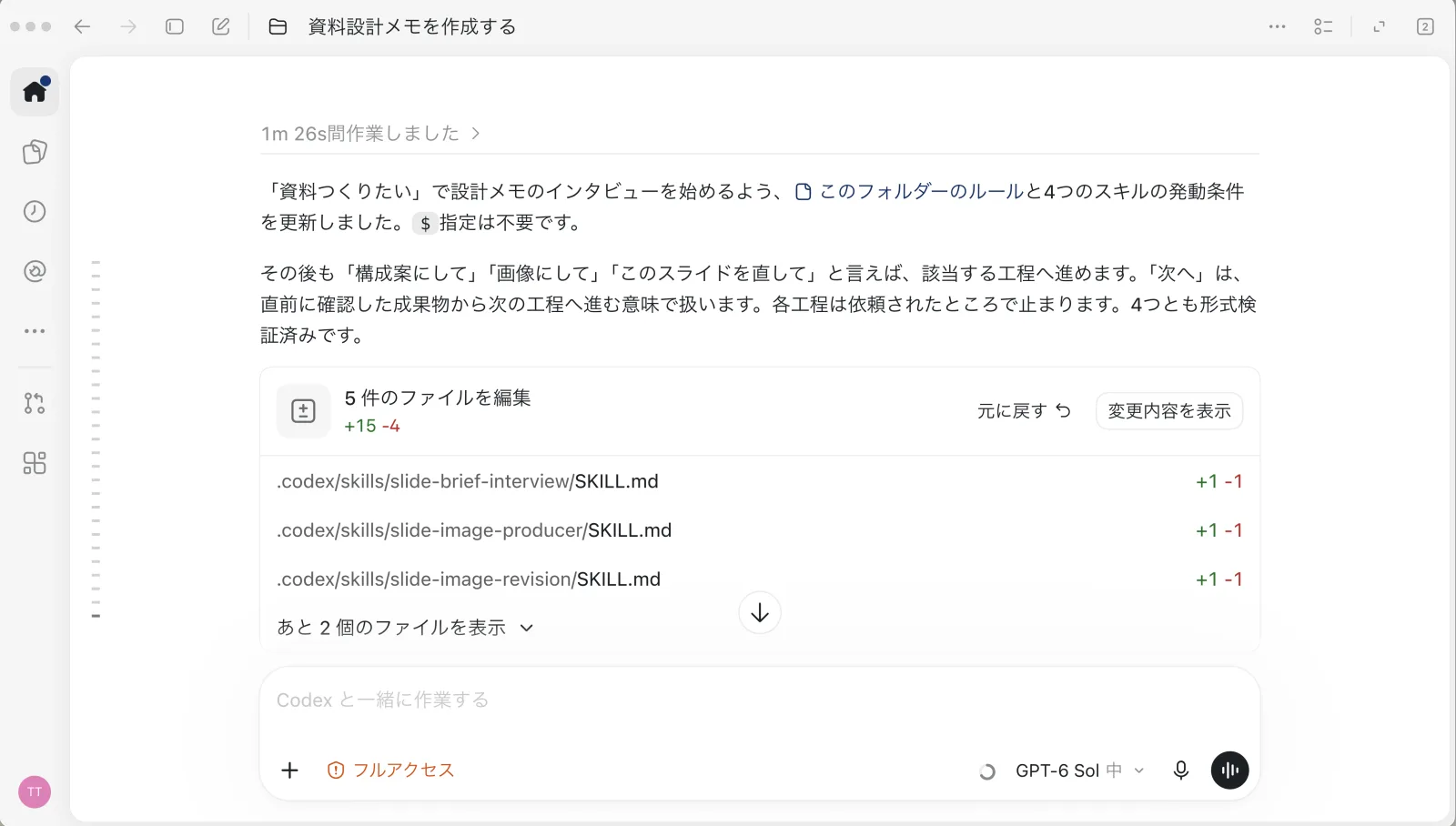Open the circular at-sign sidebar icon
This screenshot has height=826, width=1456.
pyautogui.click(x=35, y=271)
